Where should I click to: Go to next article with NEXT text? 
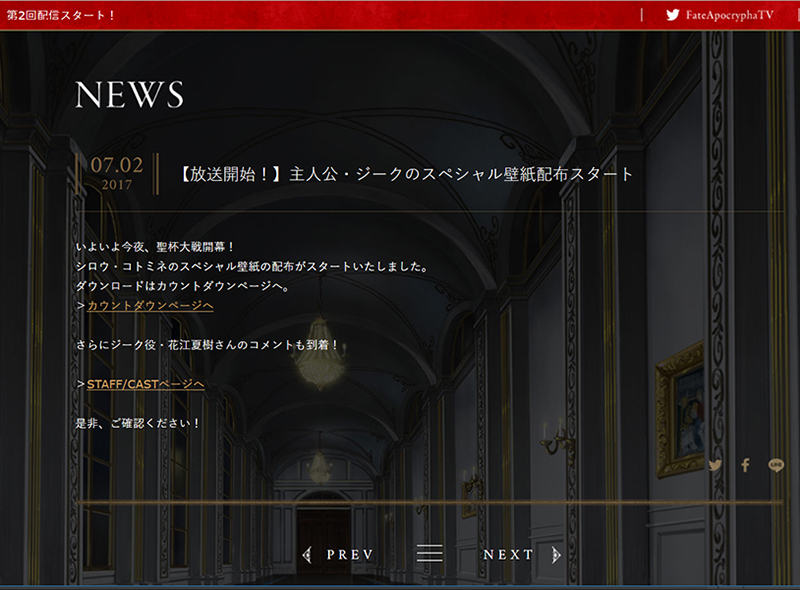tap(509, 554)
